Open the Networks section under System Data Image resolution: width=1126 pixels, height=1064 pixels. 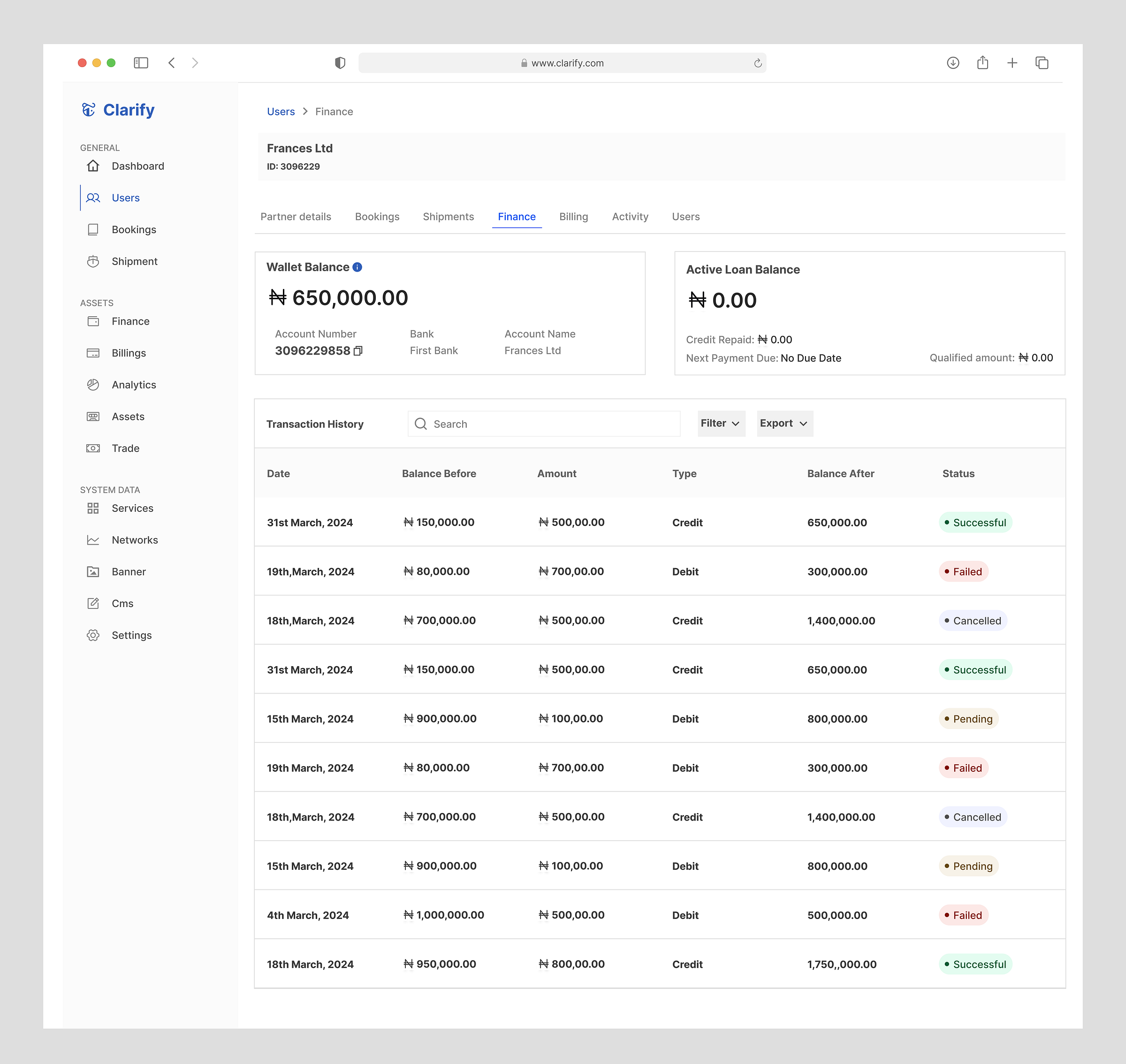(x=135, y=540)
